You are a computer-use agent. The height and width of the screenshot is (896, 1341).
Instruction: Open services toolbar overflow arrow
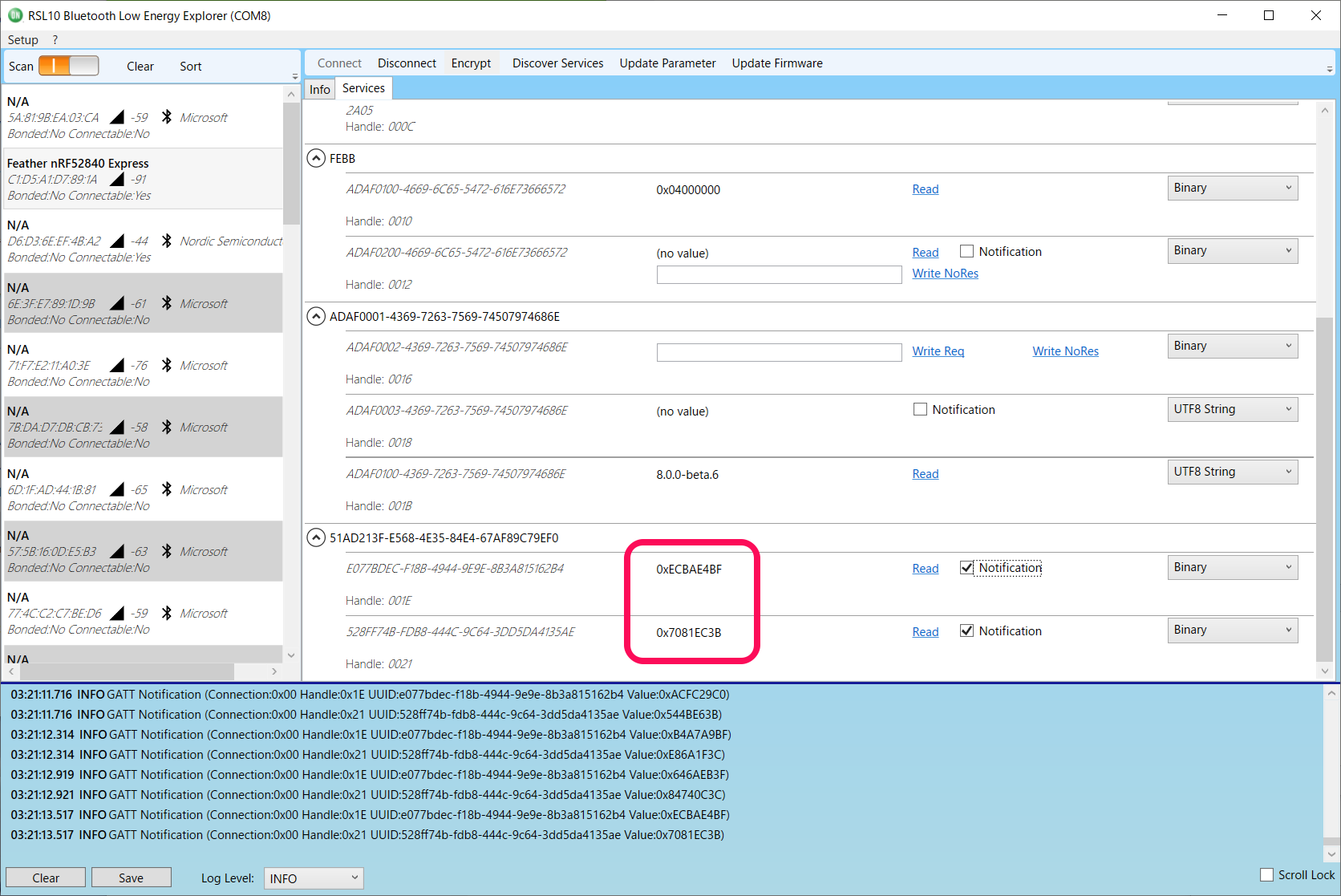tap(1330, 70)
